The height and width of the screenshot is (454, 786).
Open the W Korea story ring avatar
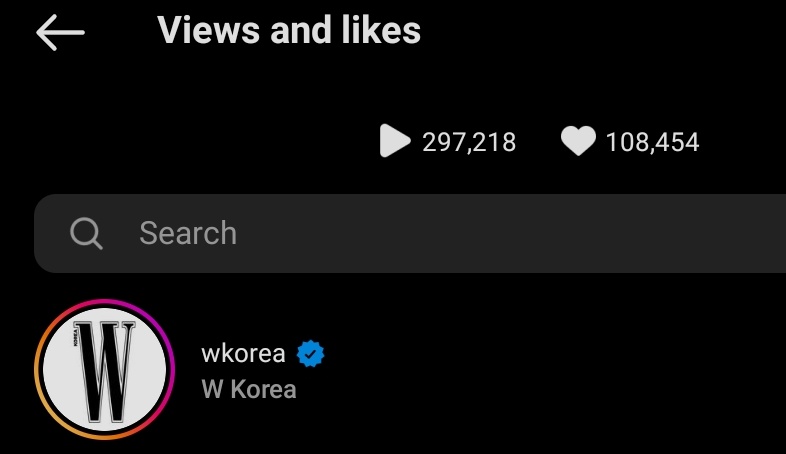tap(104, 369)
